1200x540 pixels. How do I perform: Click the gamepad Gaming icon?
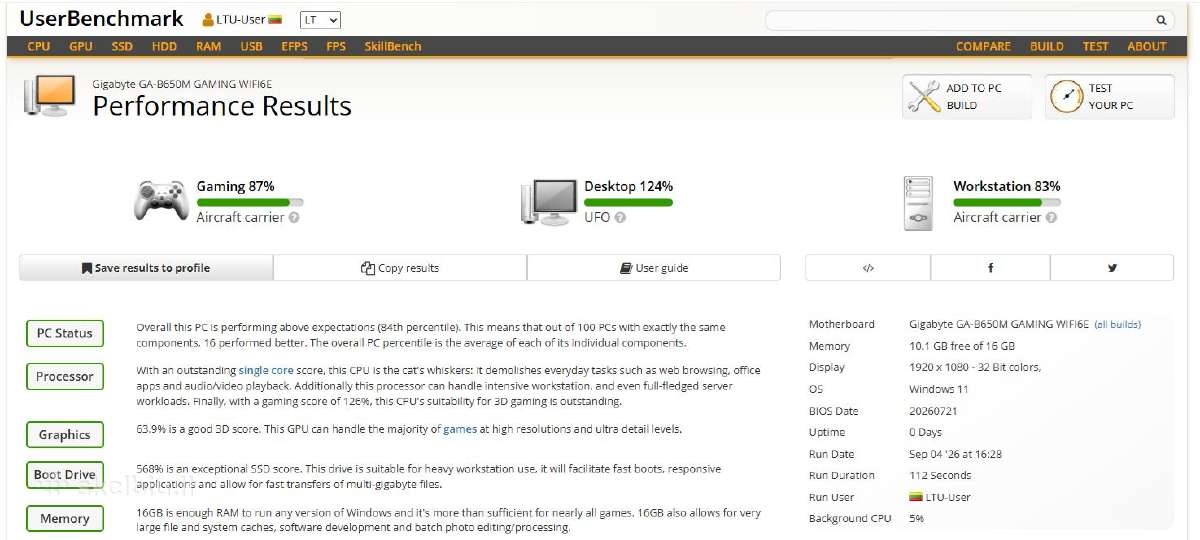161,200
